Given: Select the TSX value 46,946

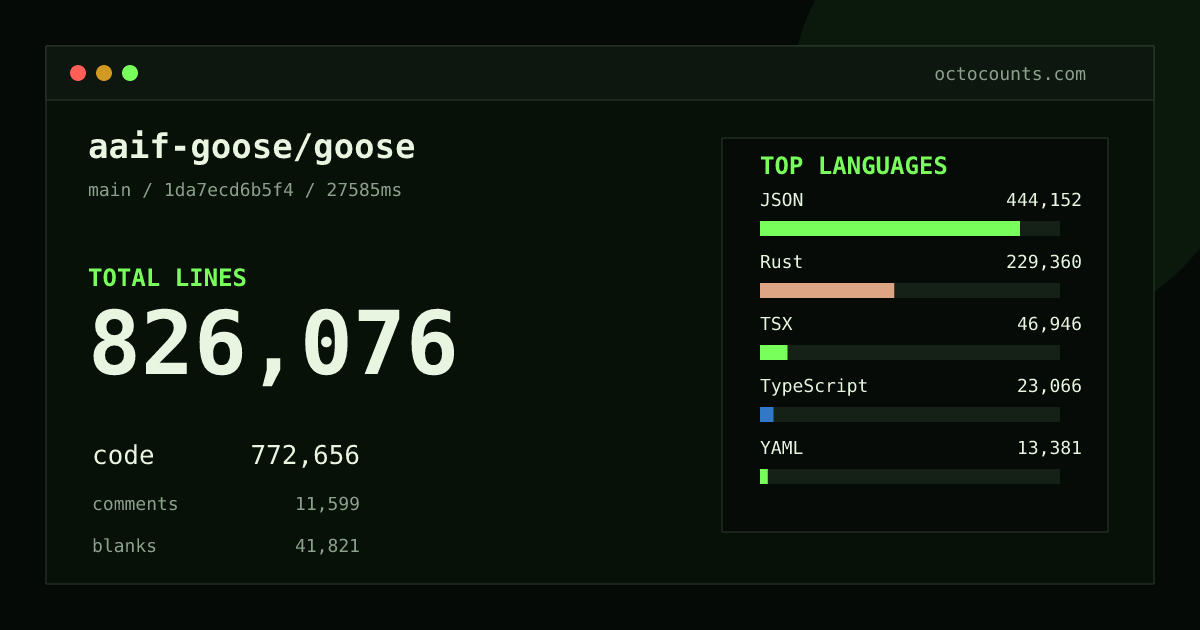Looking at the screenshot, I should pyautogui.click(x=1049, y=324).
